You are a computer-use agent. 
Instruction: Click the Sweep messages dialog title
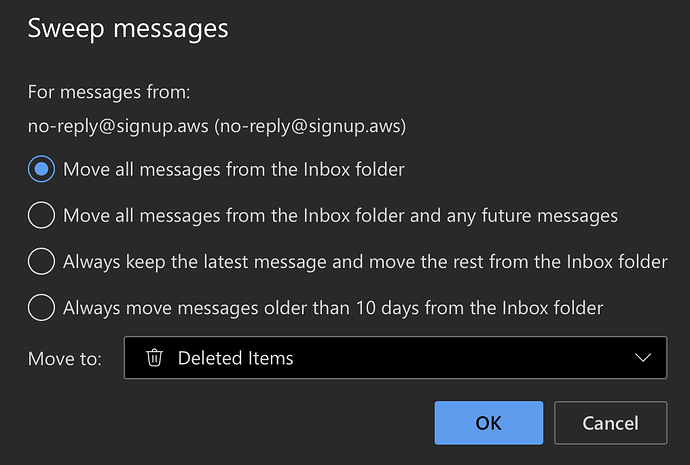coord(128,29)
